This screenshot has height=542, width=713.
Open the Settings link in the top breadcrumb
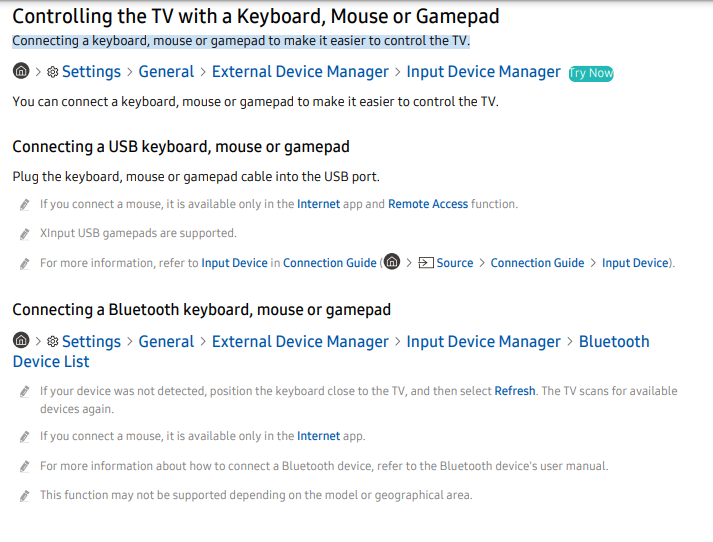[x=91, y=72]
